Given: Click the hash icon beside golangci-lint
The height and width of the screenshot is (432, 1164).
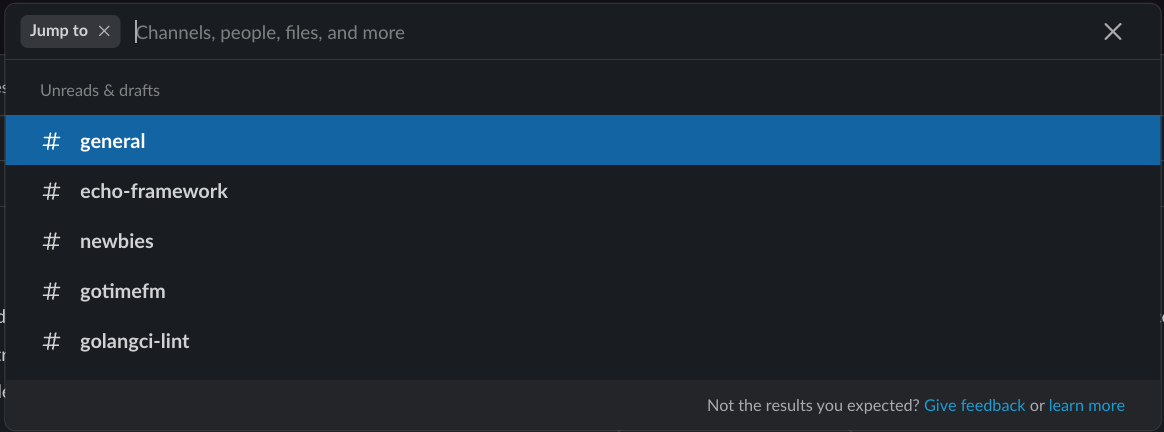Looking at the screenshot, I should tap(51, 341).
